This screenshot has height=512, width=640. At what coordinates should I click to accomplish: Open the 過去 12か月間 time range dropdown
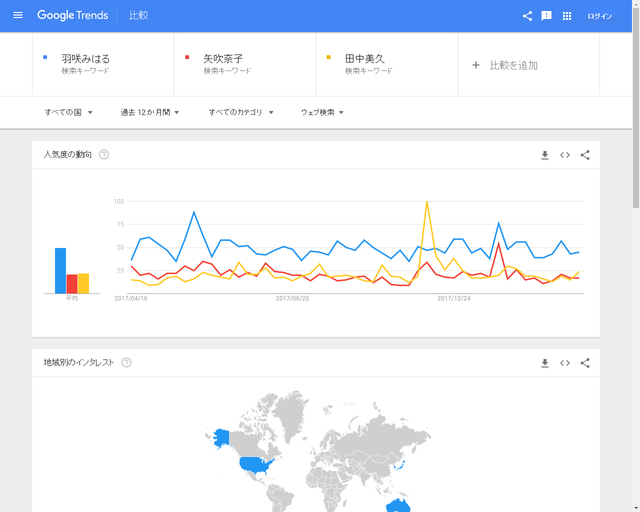(x=150, y=112)
